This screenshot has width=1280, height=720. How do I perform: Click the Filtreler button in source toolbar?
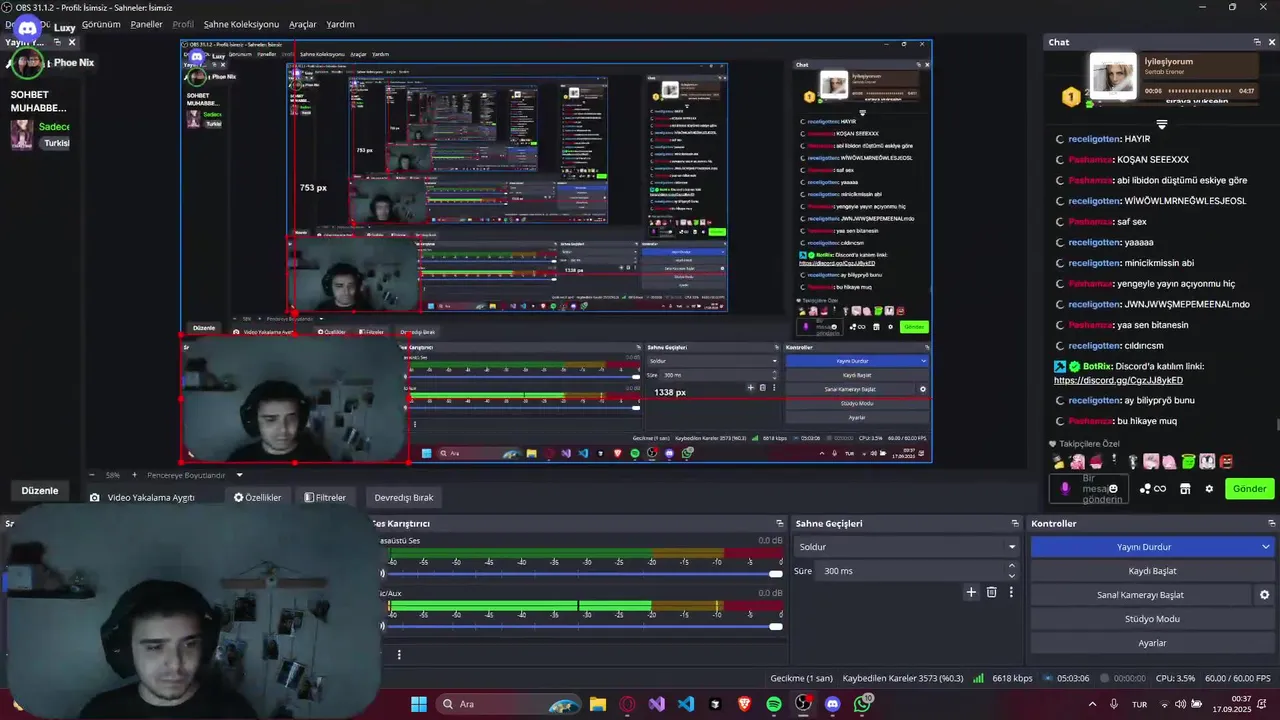coord(325,497)
